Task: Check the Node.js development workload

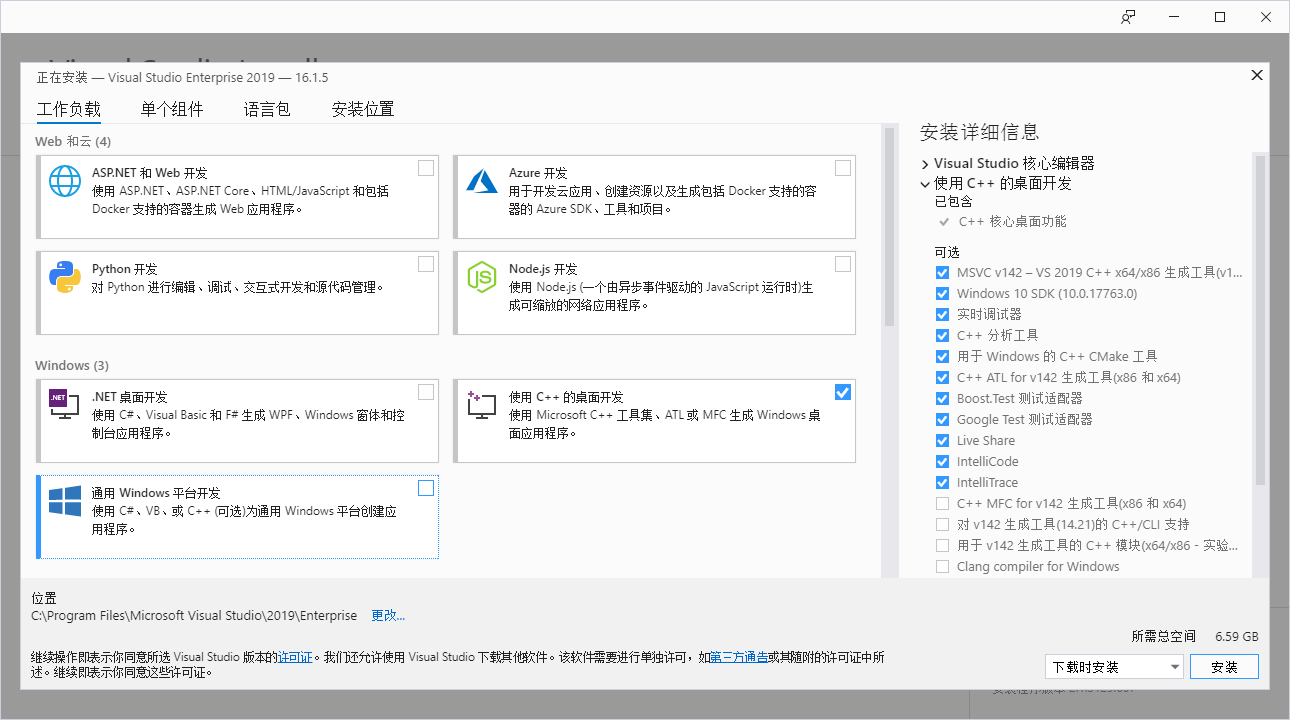Action: [x=843, y=264]
